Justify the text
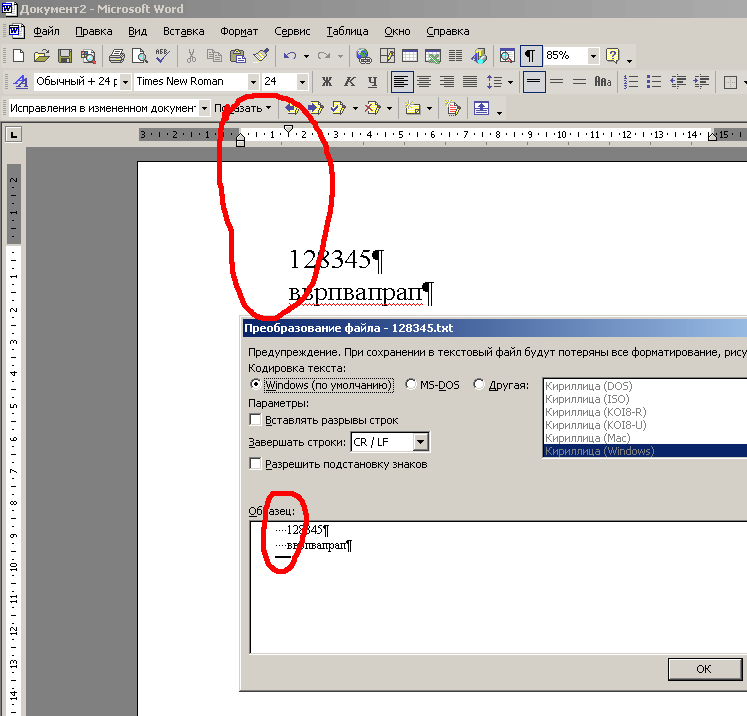The height and width of the screenshot is (716, 747). point(470,81)
